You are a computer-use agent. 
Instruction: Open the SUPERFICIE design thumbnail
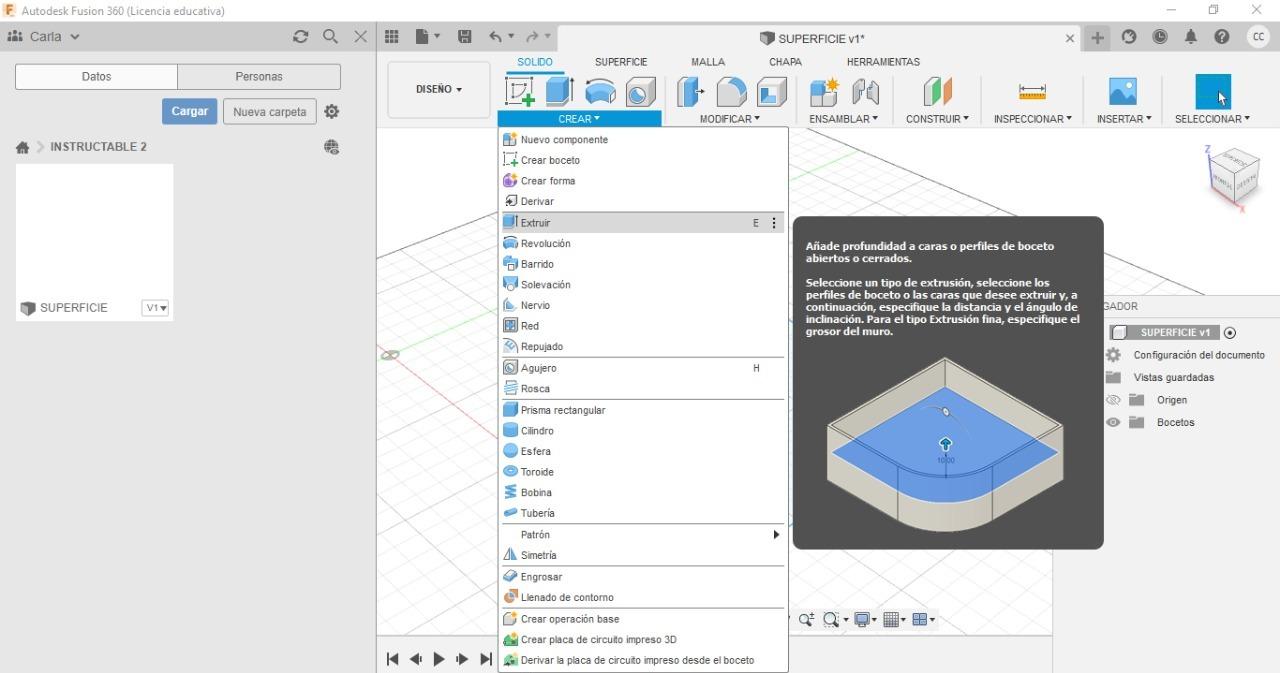tap(94, 242)
